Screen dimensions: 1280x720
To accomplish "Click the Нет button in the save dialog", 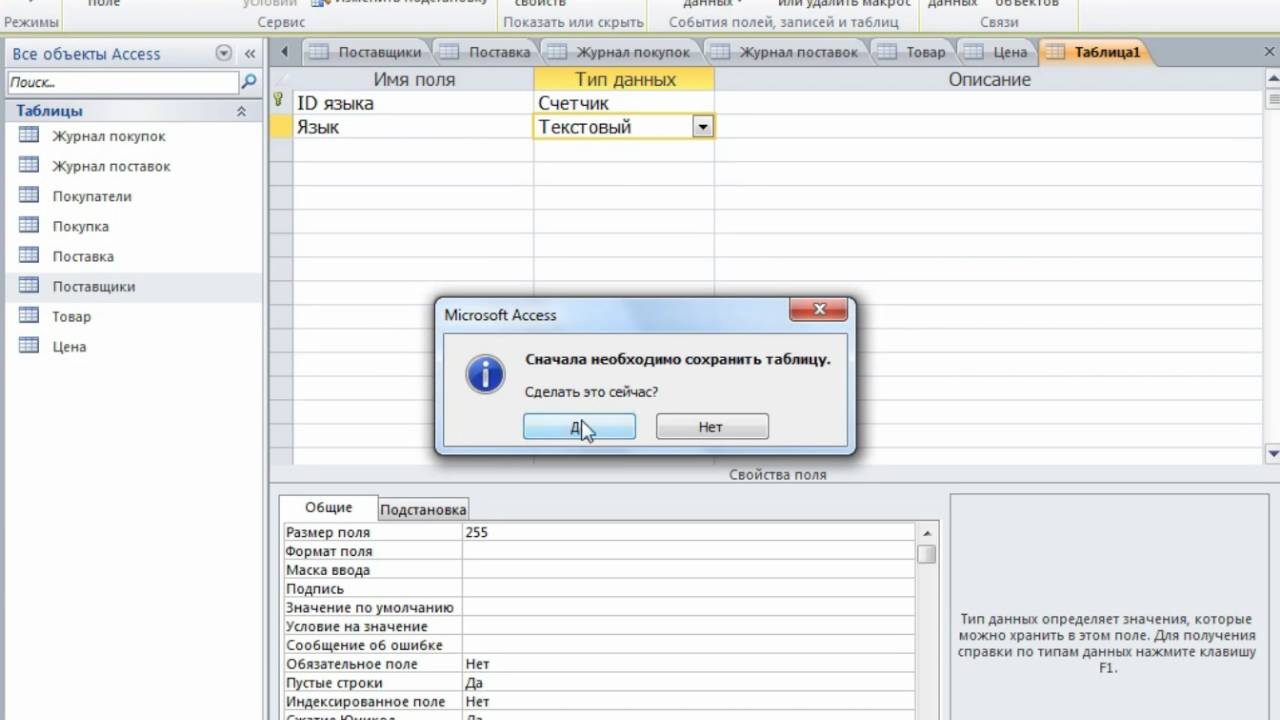I will [x=712, y=427].
